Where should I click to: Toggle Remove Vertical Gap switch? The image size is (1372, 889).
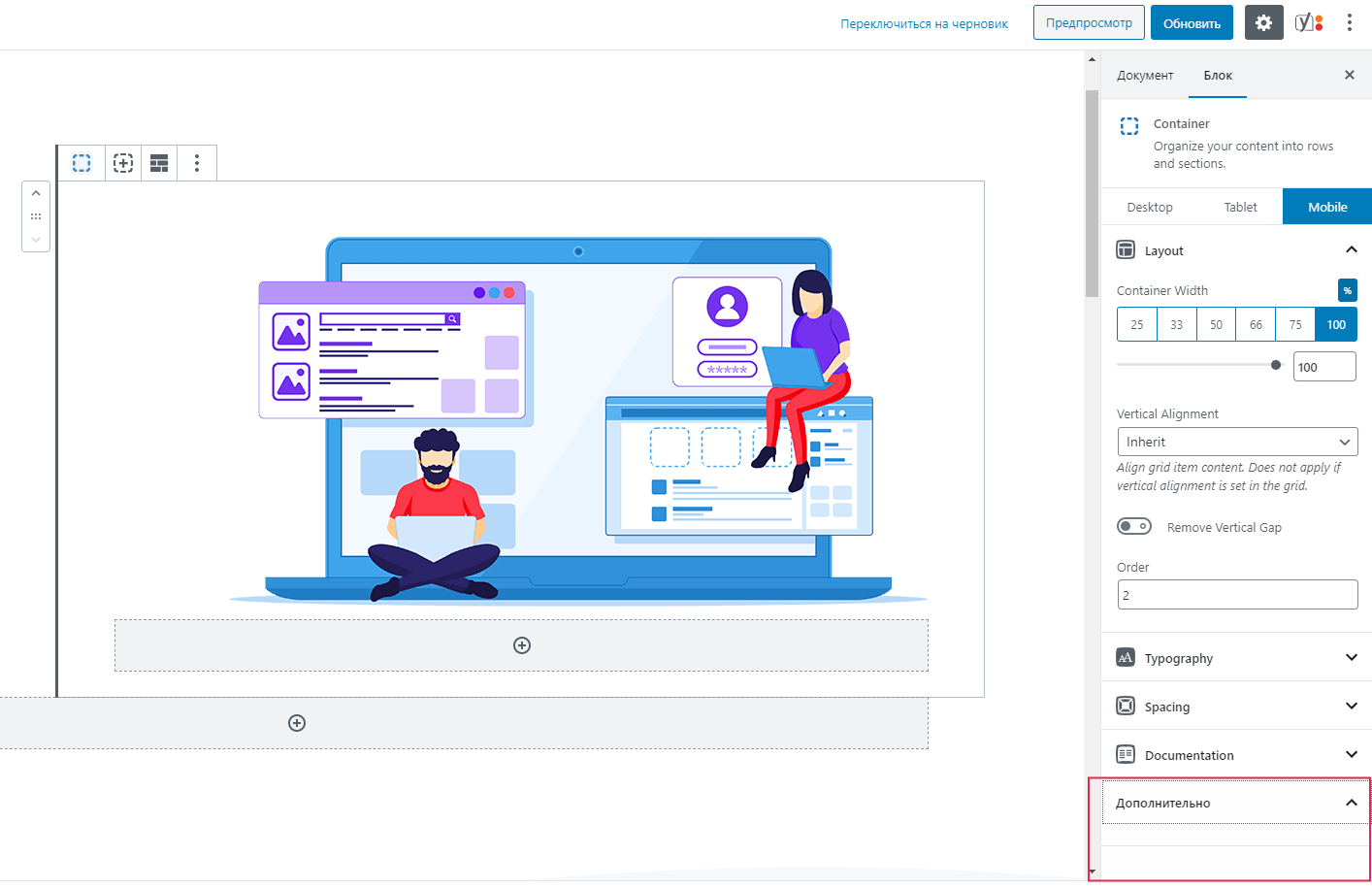(1133, 527)
